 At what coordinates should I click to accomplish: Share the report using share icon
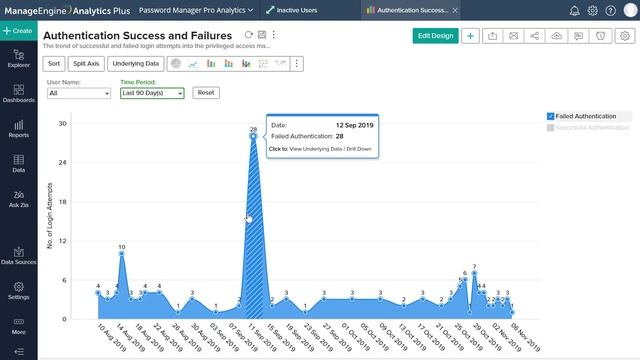pos(535,36)
